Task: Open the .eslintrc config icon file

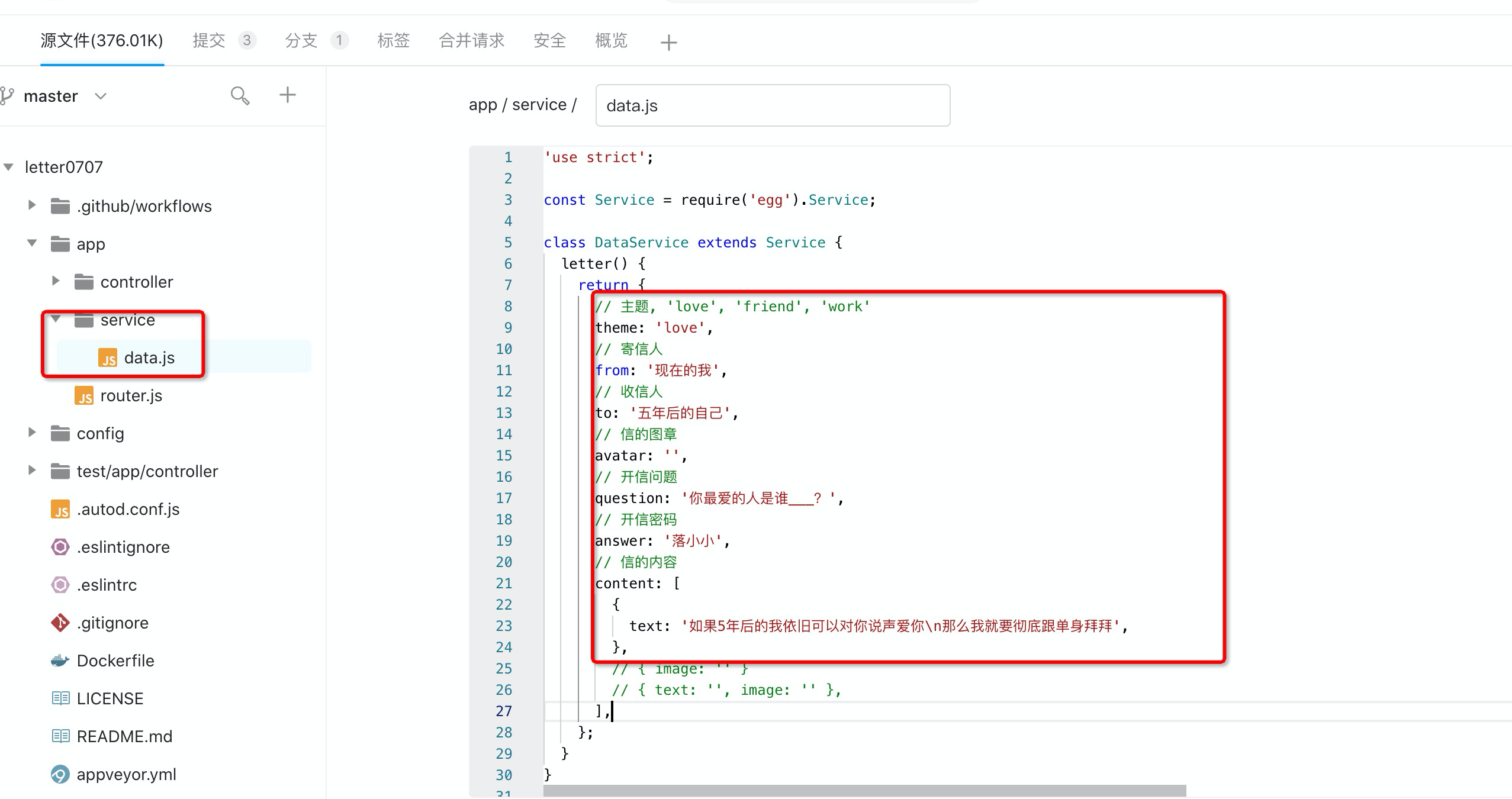Action: [x=60, y=585]
